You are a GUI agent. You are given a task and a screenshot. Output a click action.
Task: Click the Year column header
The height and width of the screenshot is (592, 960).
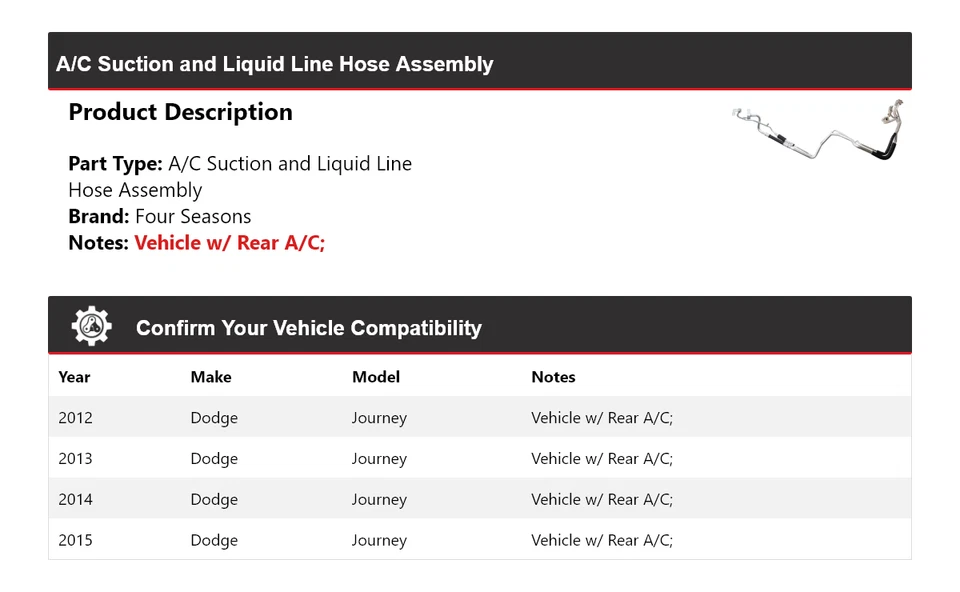click(x=74, y=377)
